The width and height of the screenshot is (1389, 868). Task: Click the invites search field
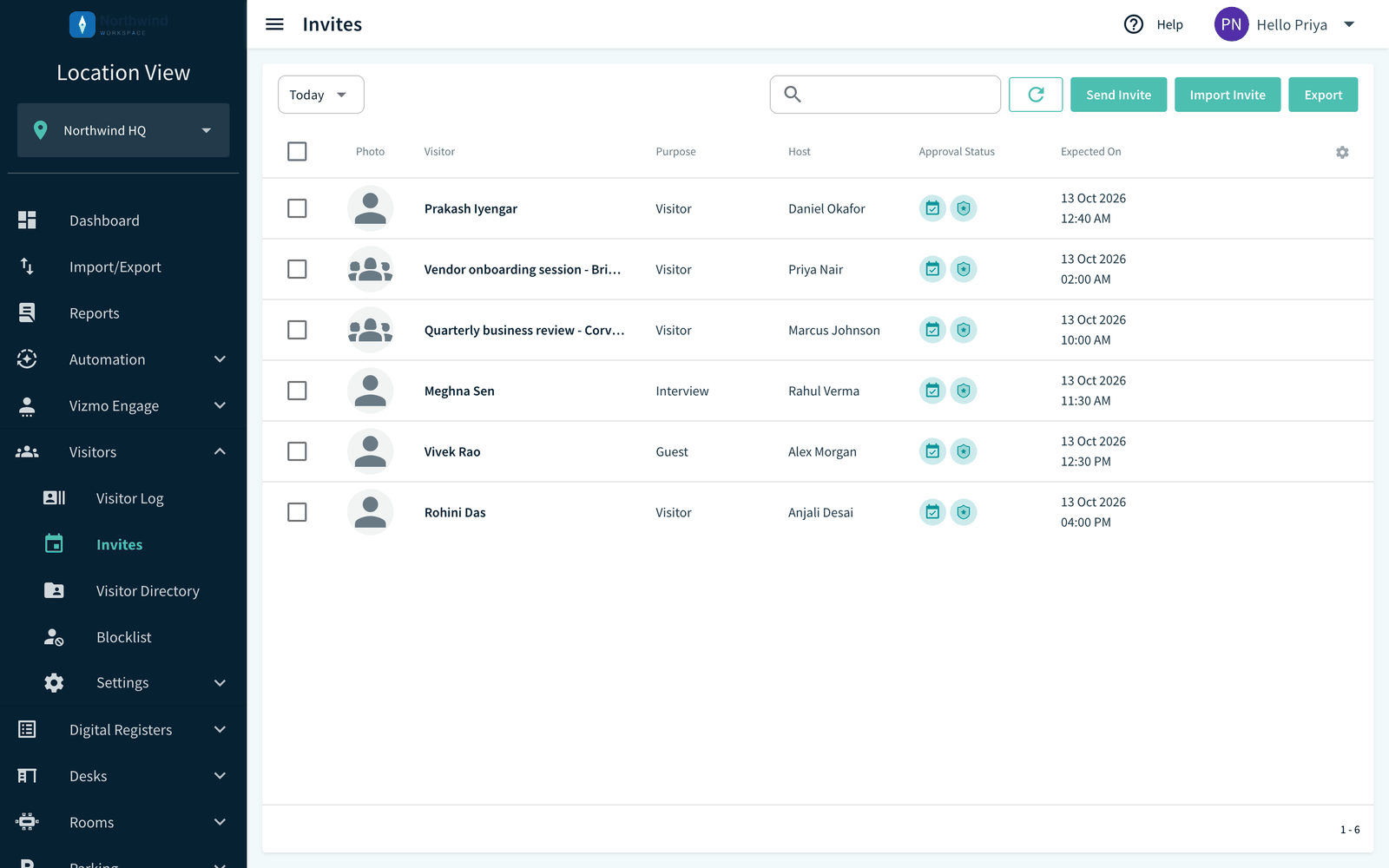[x=885, y=95]
